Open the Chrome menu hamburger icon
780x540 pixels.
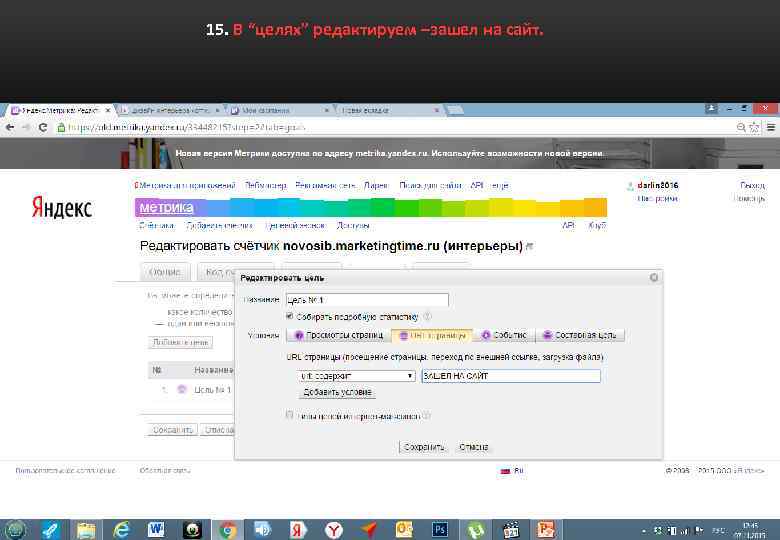771,128
